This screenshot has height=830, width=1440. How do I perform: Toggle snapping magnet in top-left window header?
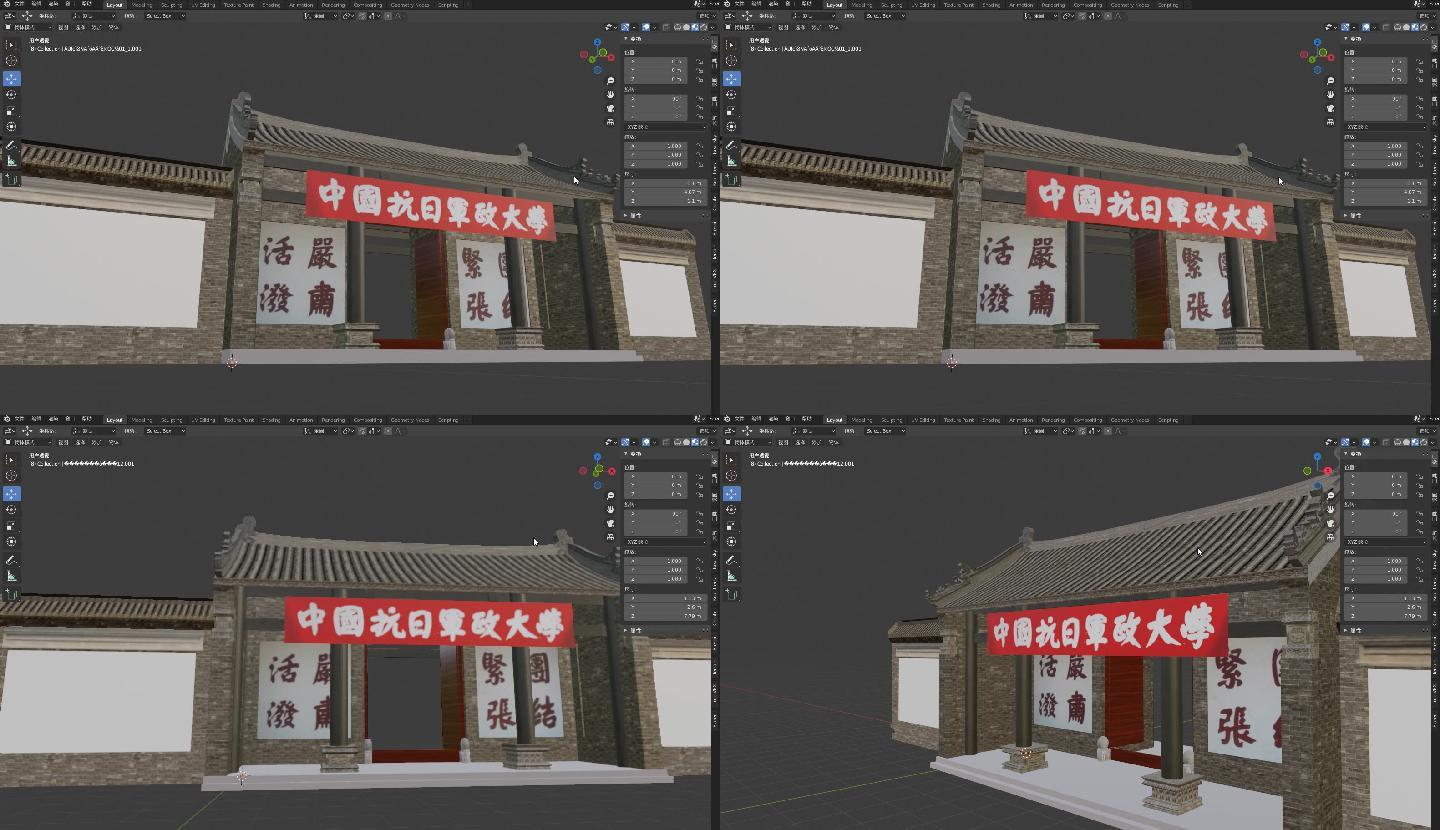point(363,16)
